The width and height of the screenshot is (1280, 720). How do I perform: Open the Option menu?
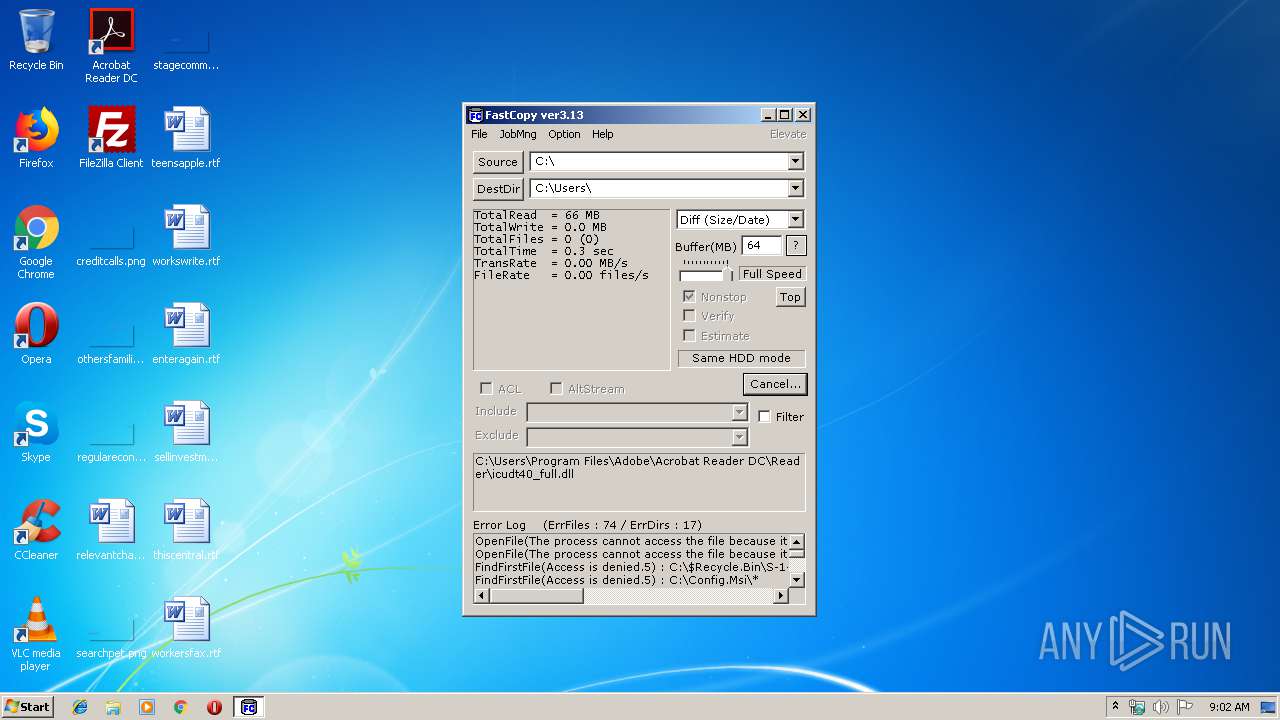point(564,134)
